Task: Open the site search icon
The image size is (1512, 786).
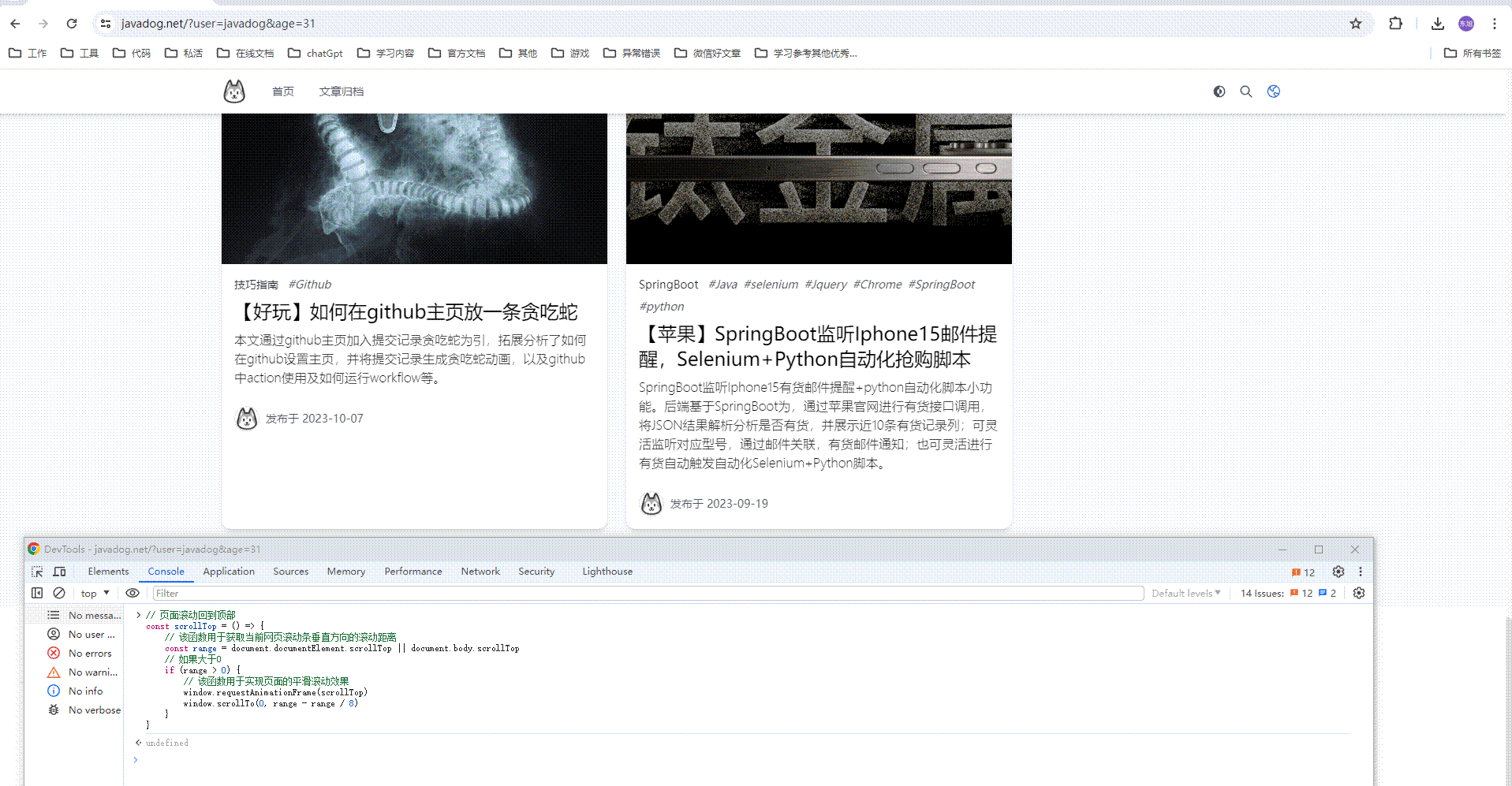Action: (x=1246, y=91)
